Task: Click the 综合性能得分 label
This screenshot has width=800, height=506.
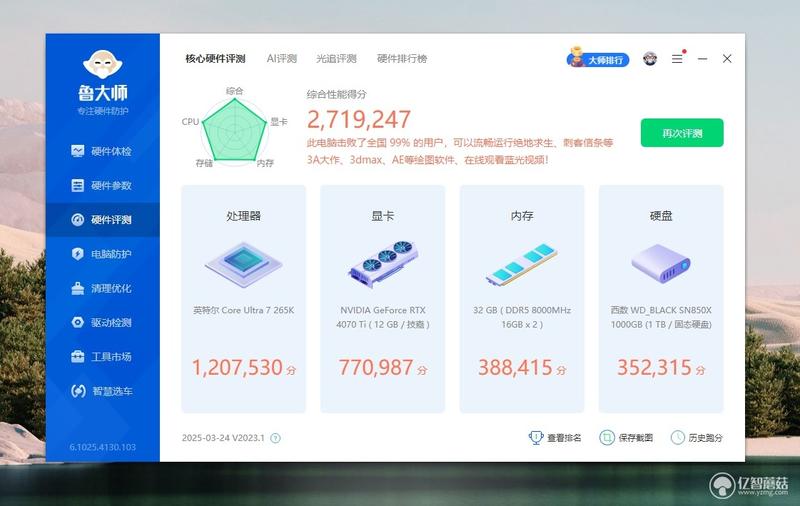Action: pyautogui.click(x=336, y=94)
